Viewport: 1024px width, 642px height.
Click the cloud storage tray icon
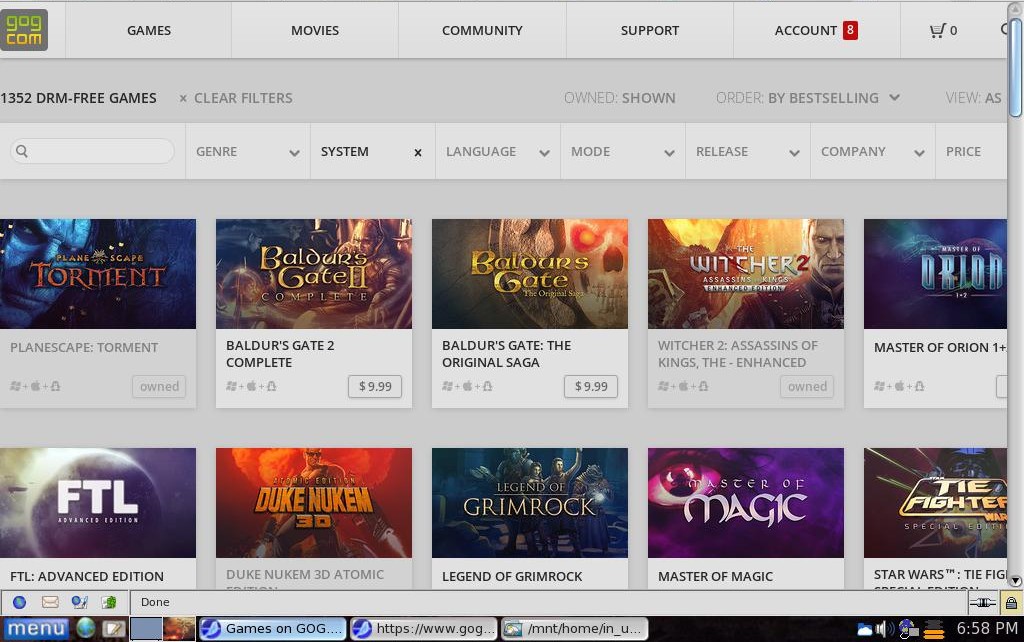865,630
